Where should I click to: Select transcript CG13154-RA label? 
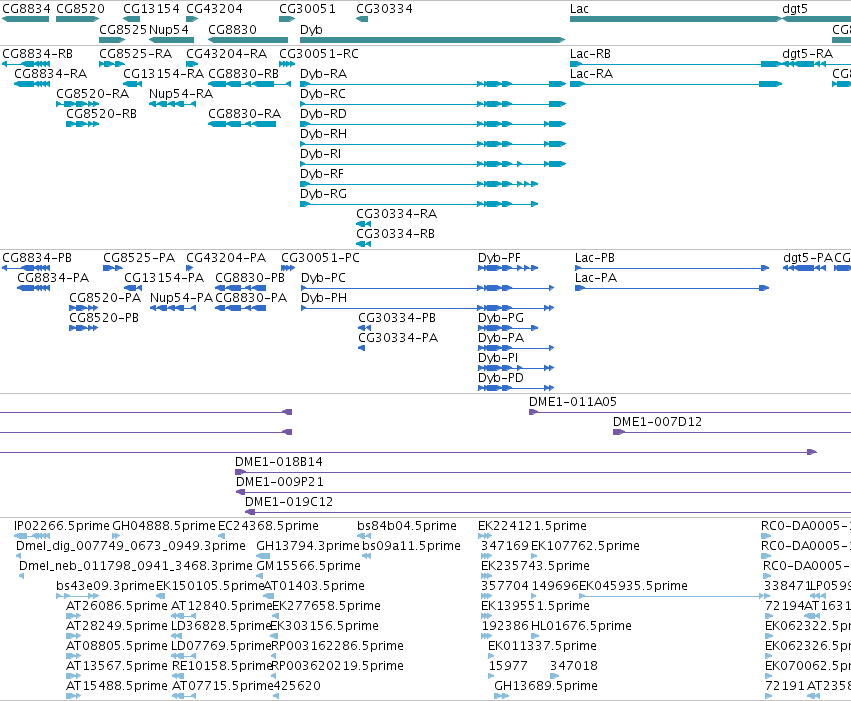tap(163, 74)
